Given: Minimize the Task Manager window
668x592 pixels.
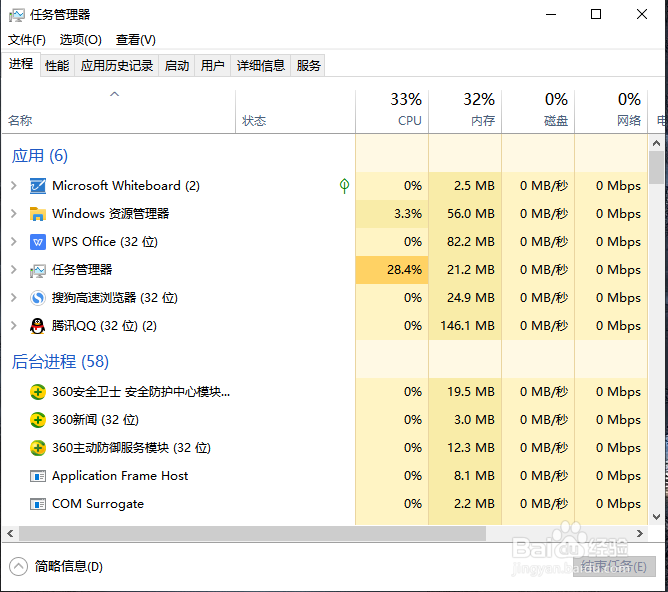Looking at the screenshot, I should [x=551, y=14].
